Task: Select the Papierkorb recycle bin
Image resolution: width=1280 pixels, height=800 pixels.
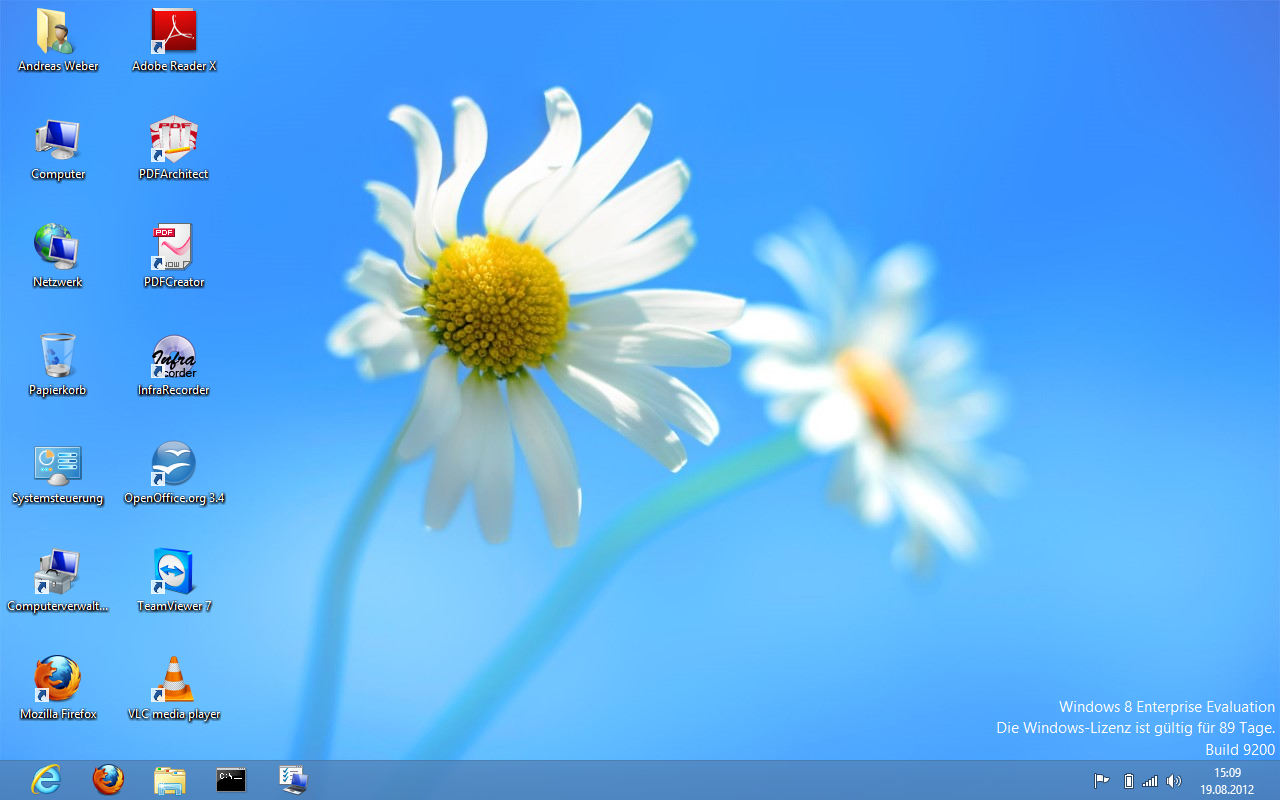Action: (x=58, y=356)
